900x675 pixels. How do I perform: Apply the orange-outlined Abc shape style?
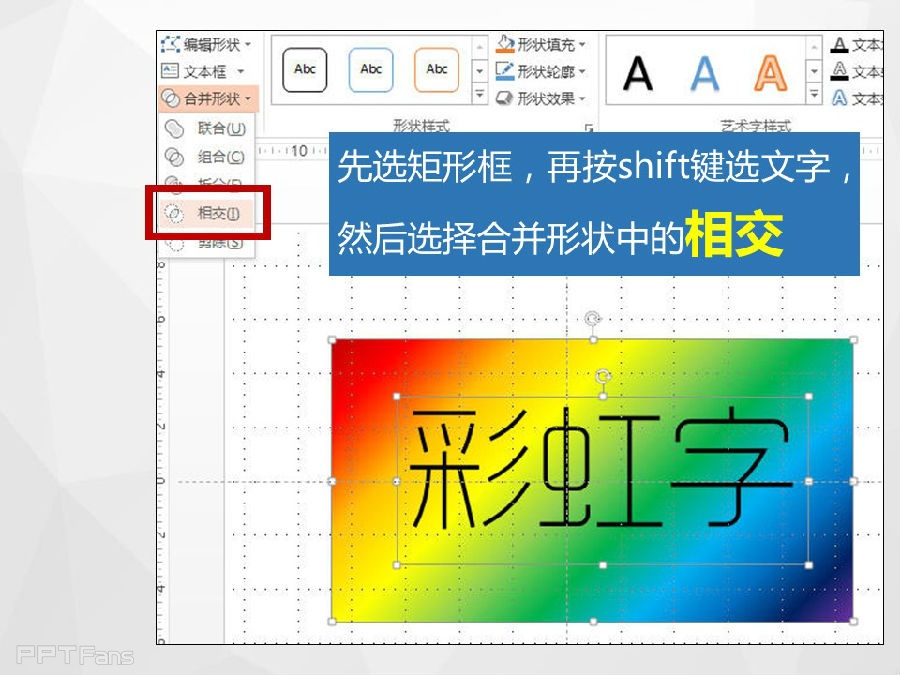point(437,70)
